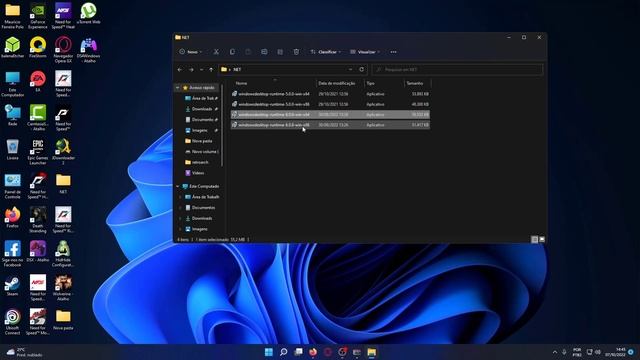The width and height of the screenshot is (640, 360).
Task: Select Epic Games Launcher desktop icon
Action: (x=38, y=151)
